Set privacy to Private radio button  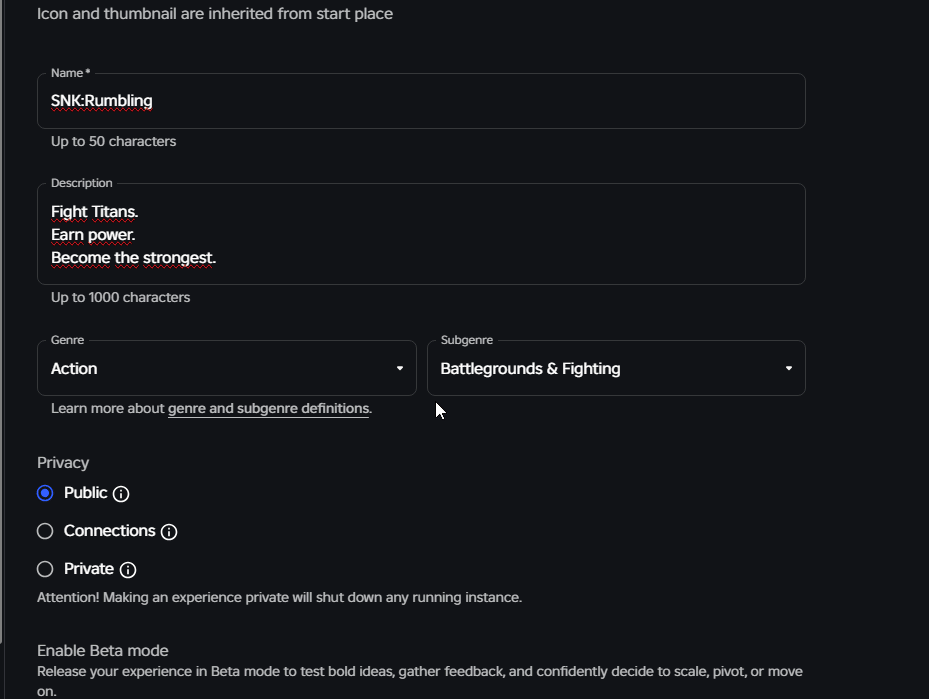pyautogui.click(x=45, y=569)
